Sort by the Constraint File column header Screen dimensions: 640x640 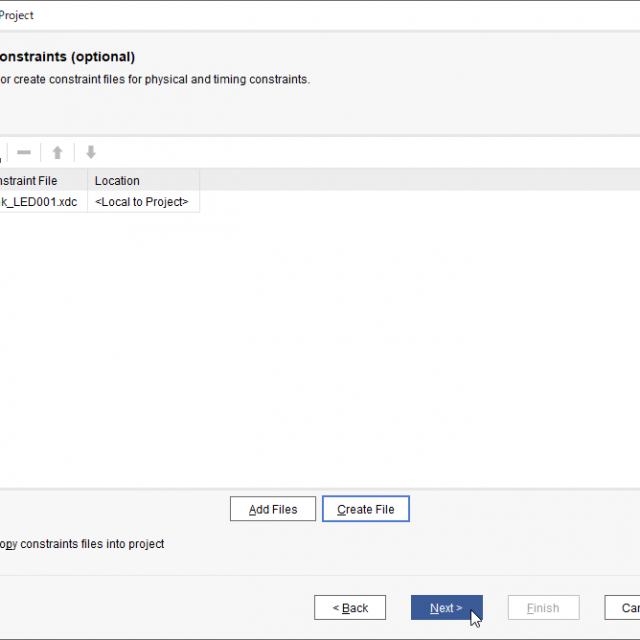(x=40, y=181)
